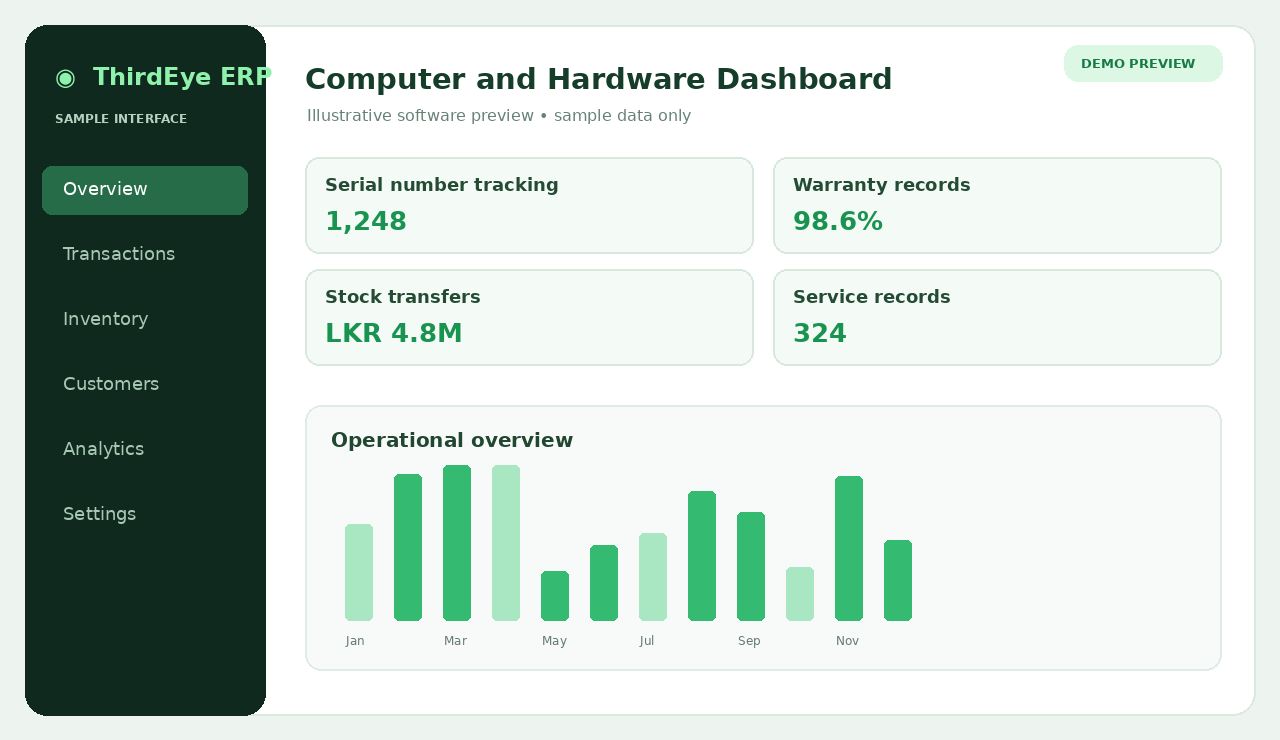Click the Jan axis label
This screenshot has height=740, width=1280.
click(x=355, y=641)
